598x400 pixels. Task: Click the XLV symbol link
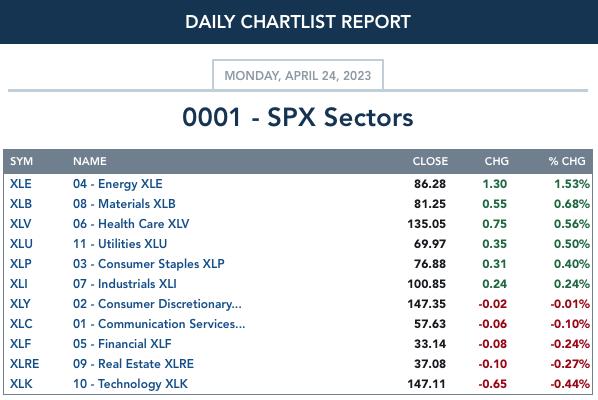click(21, 224)
